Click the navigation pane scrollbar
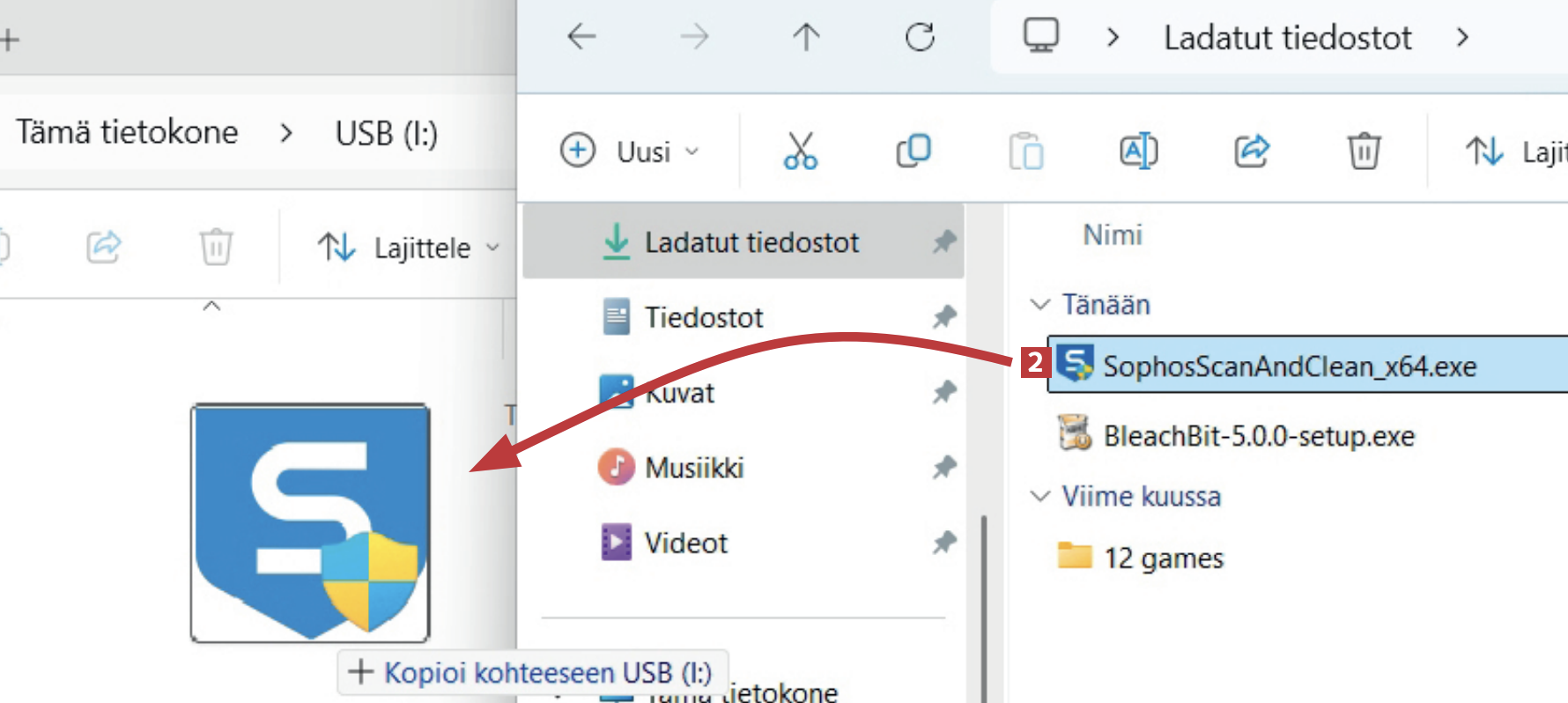Viewport: 1568px width, 703px height. 984,608
